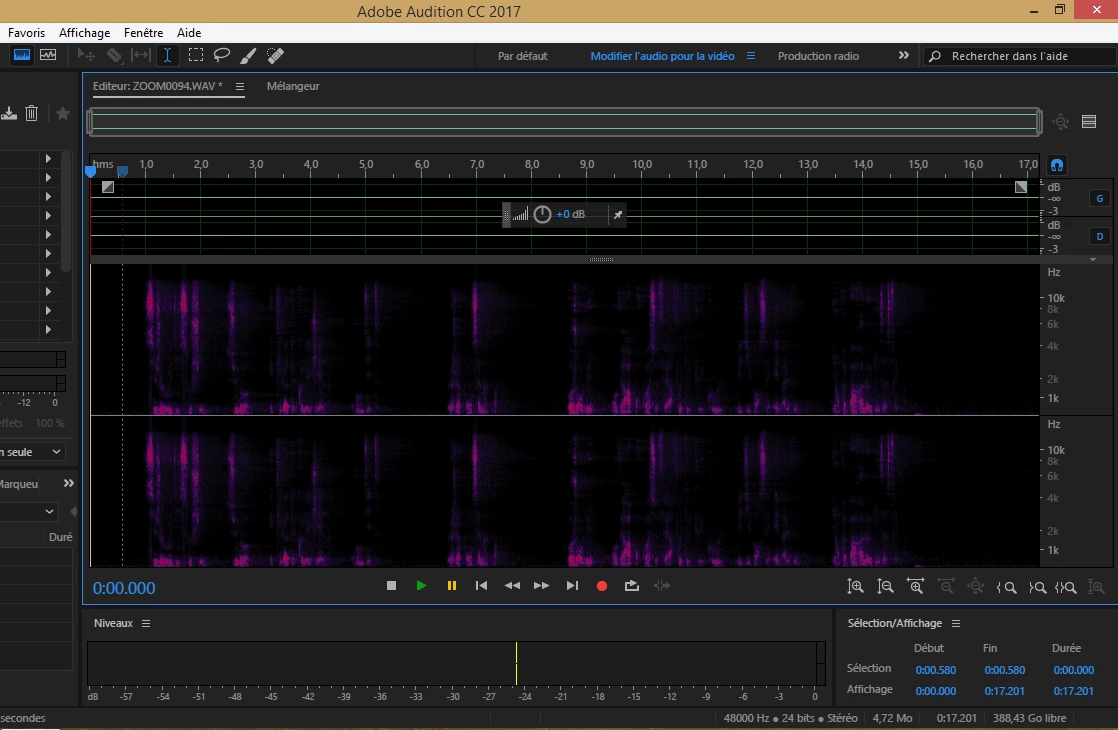The image size is (1118, 730).
Task: Start playback with green Play button
Action: (x=421, y=585)
